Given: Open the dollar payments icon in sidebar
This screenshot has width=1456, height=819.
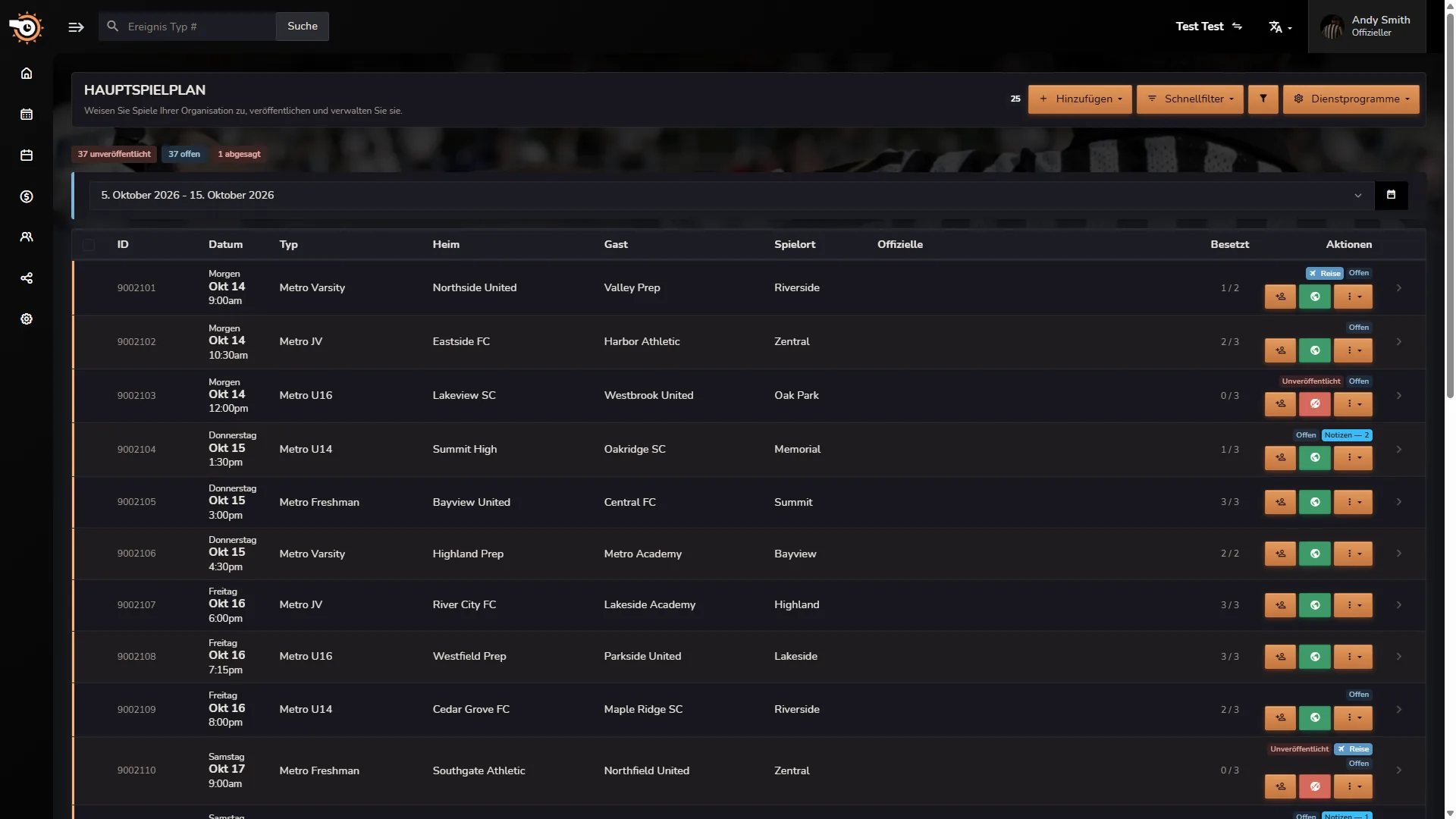Looking at the screenshot, I should coord(27,196).
